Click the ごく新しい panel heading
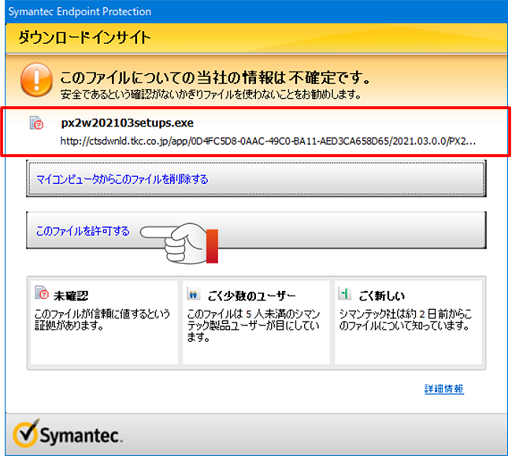This screenshot has width=512, height=456. tap(382, 296)
